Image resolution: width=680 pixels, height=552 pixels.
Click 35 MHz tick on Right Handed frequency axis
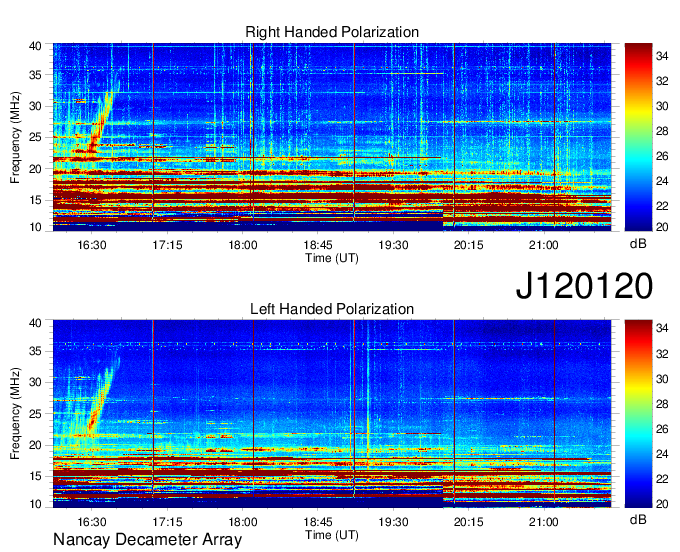click(x=35, y=75)
